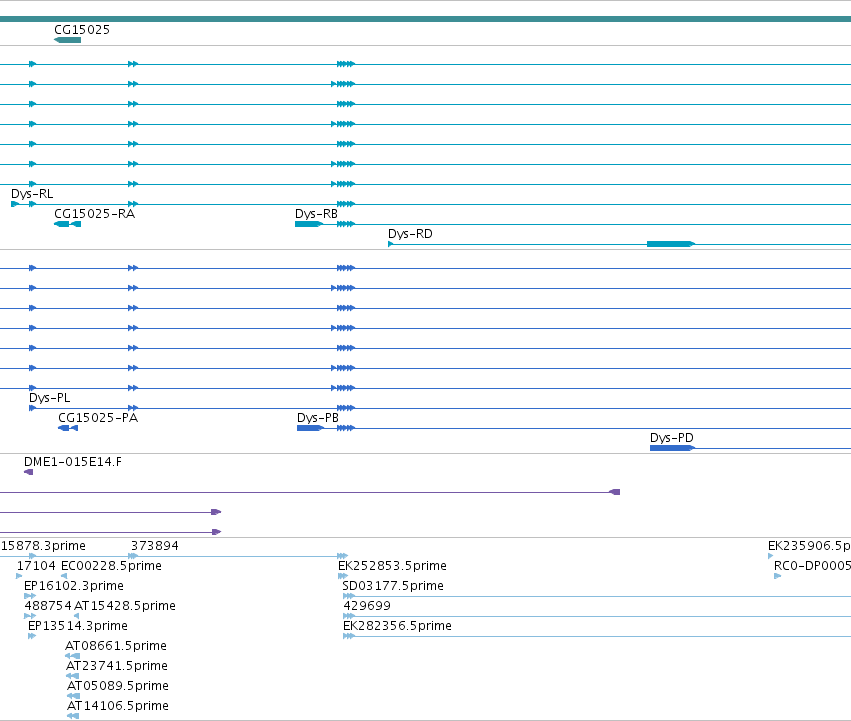The width and height of the screenshot is (851, 721).
Task: Select the arrow glyph under EK282356.5prime
Action: [349, 636]
